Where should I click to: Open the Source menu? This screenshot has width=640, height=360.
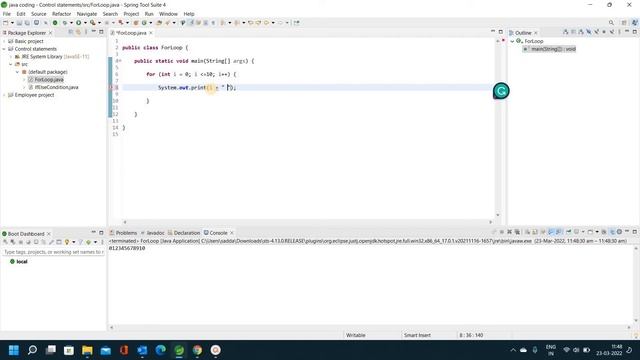pos(39,14)
